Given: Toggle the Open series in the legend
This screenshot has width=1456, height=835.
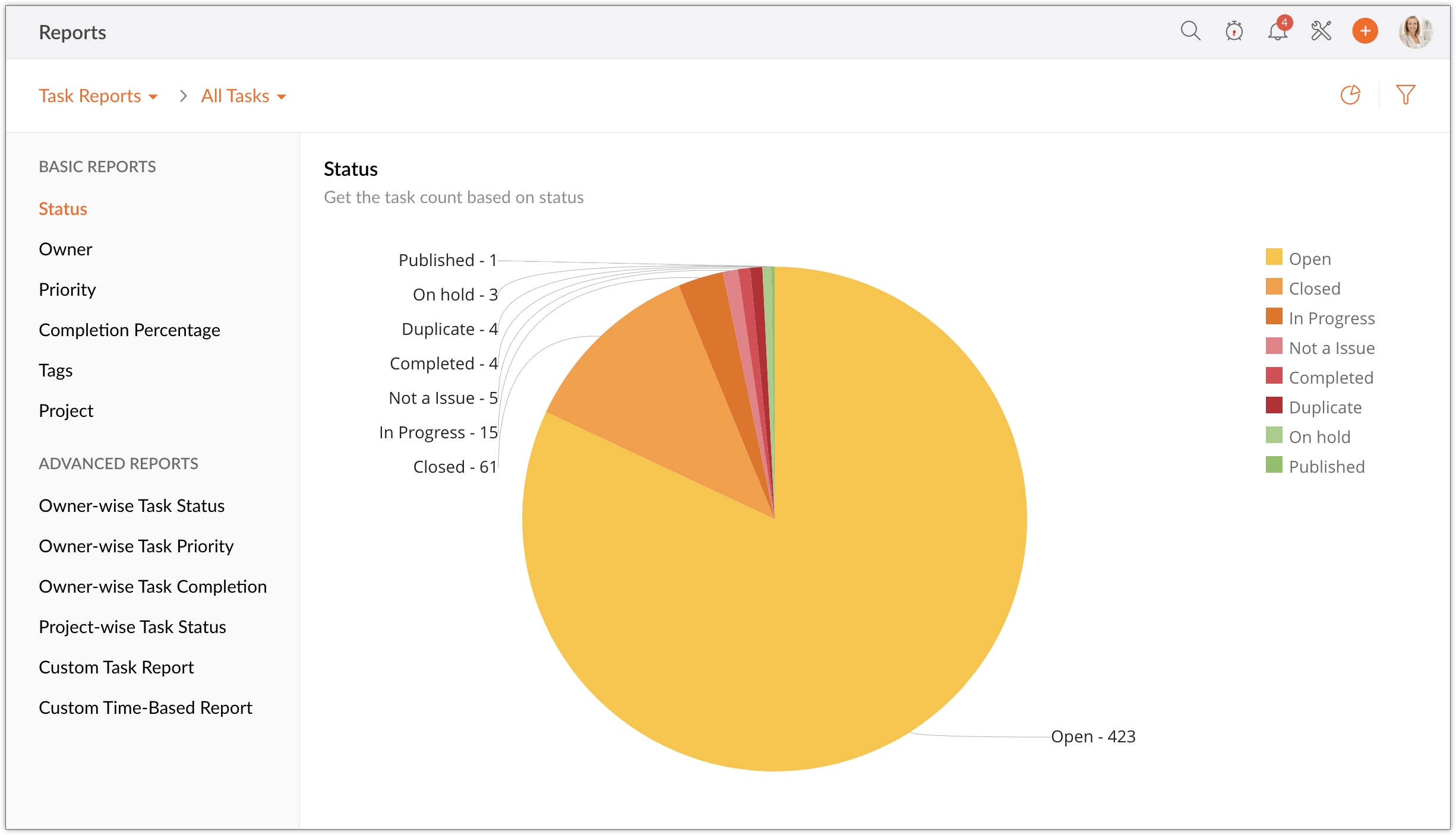Looking at the screenshot, I should click(1309, 259).
